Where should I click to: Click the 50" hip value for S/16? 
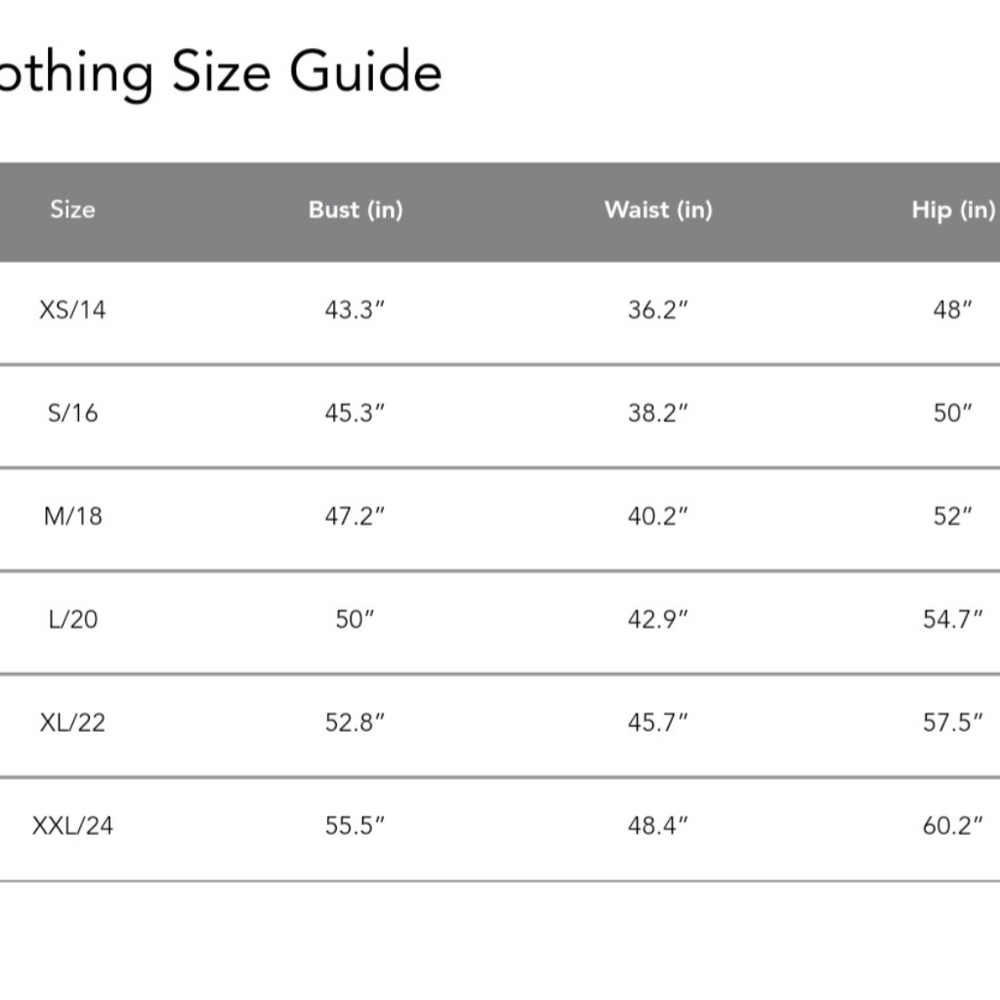click(953, 413)
